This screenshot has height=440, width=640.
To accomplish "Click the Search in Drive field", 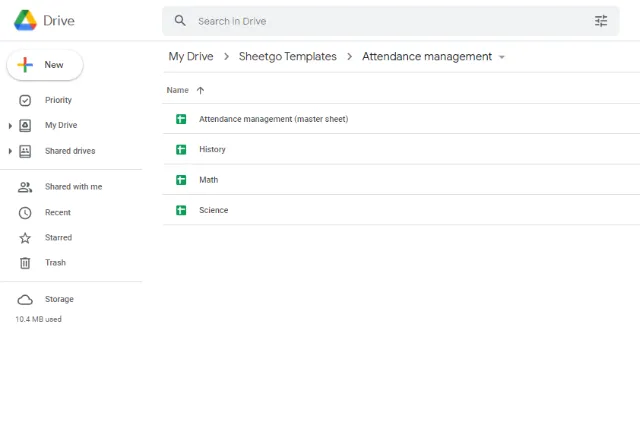I will [x=391, y=21].
